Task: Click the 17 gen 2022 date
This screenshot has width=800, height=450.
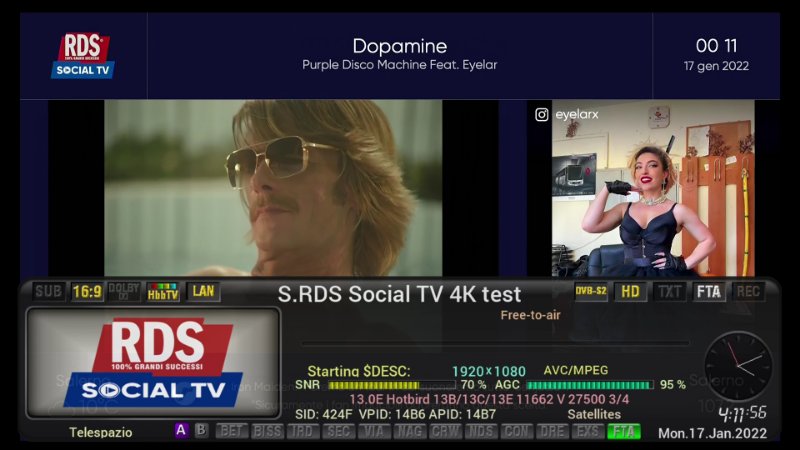Action: (716, 66)
